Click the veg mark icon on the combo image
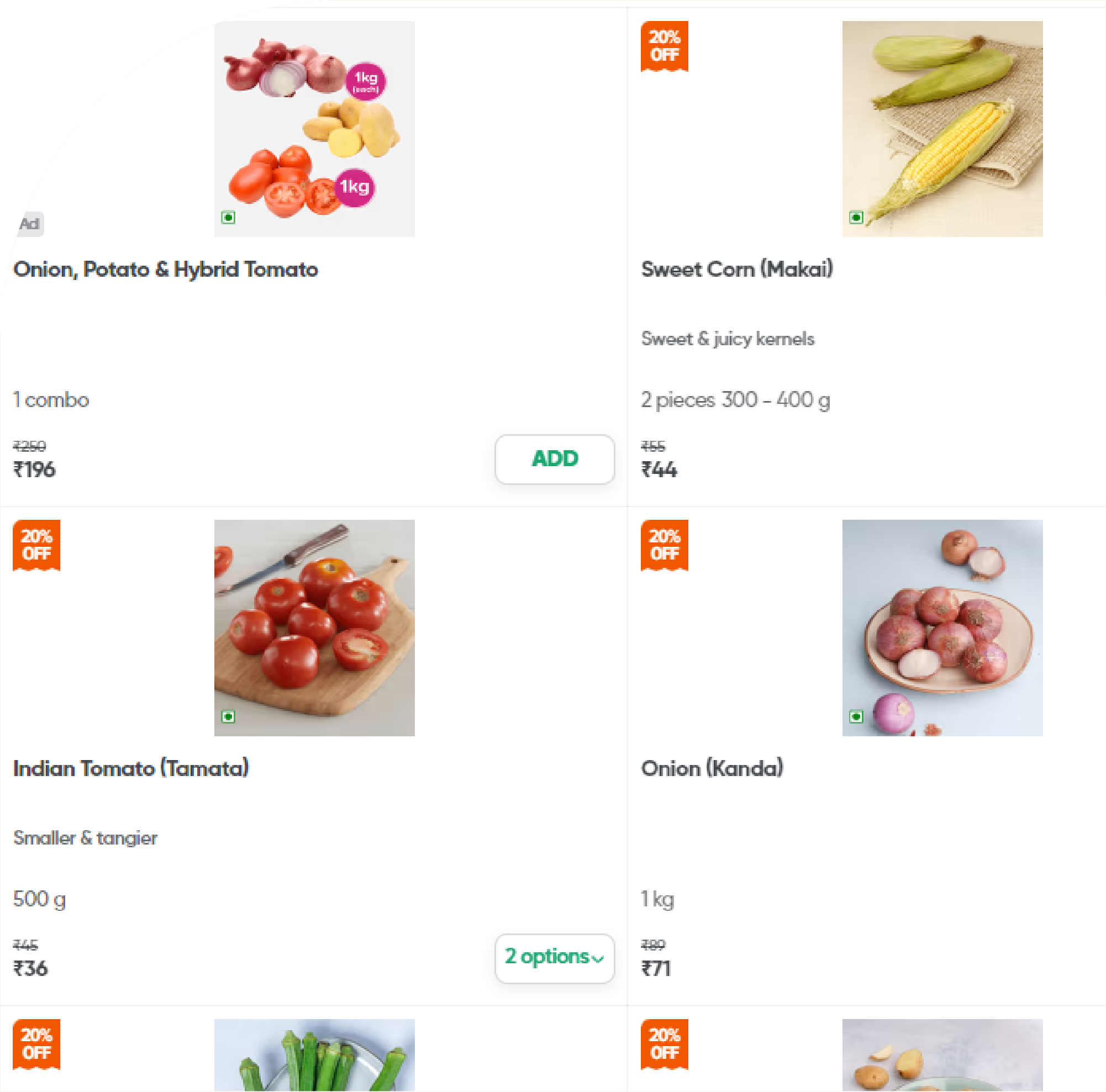The width and height of the screenshot is (1106, 1092). point(228,218)
